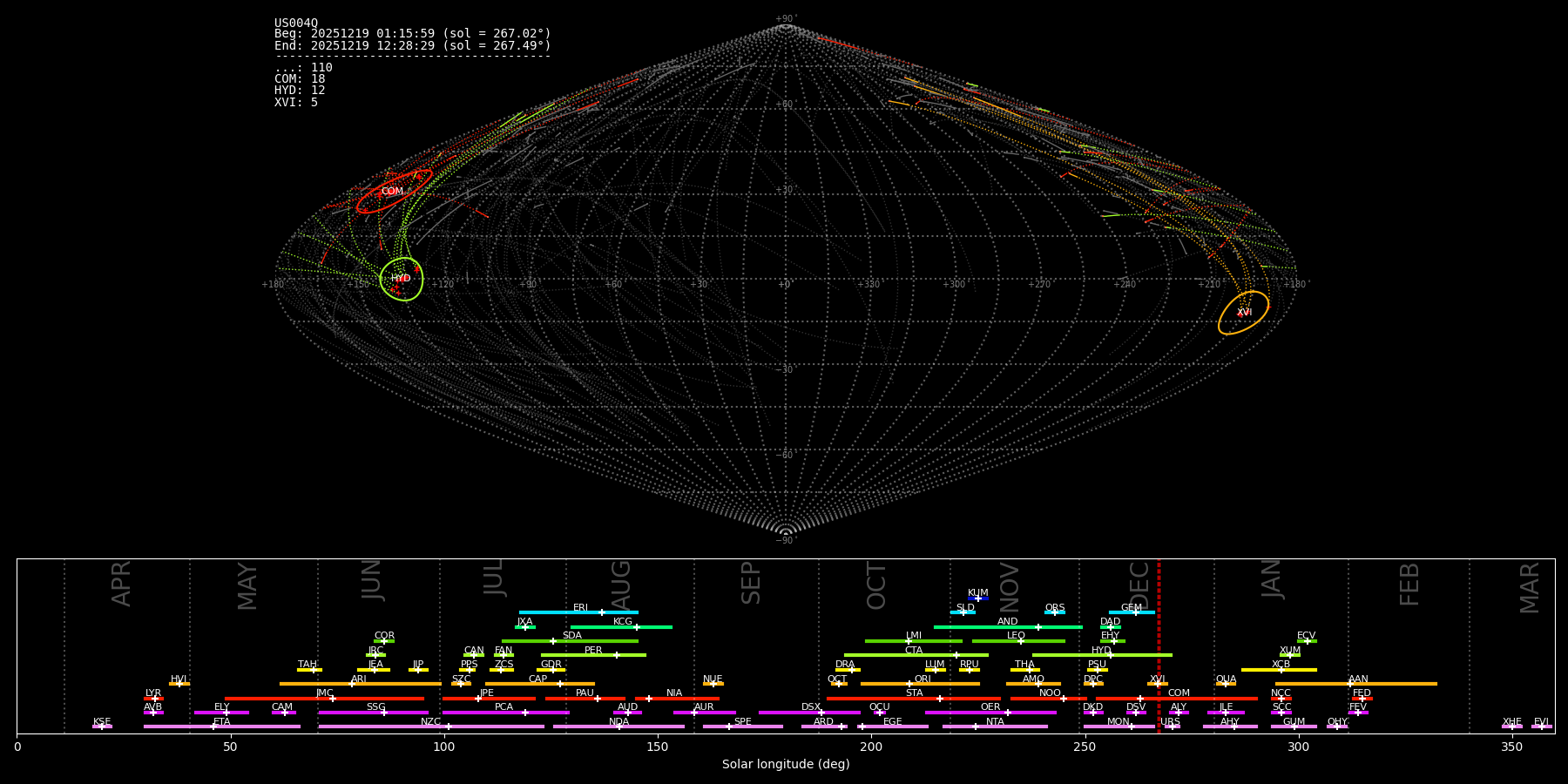Click the US004Q station title text

(x=296, y=23)
